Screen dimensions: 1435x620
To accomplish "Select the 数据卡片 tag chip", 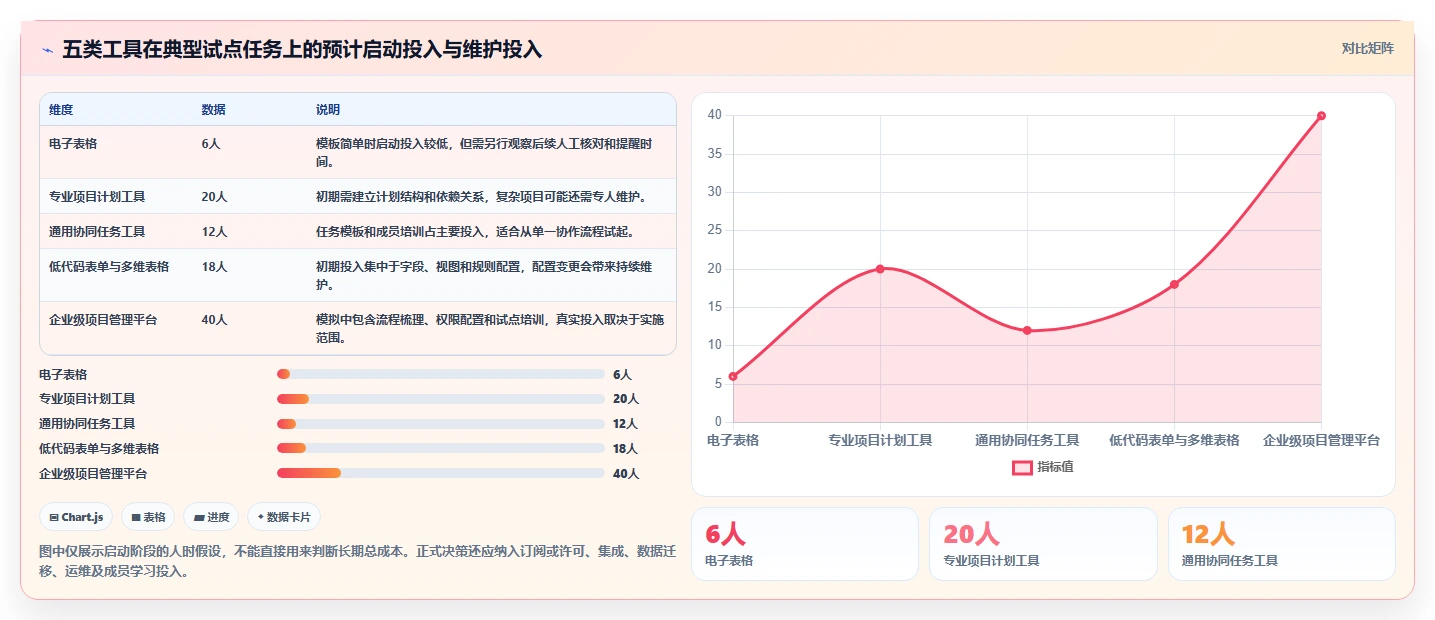I will click(x=284, y=517).
